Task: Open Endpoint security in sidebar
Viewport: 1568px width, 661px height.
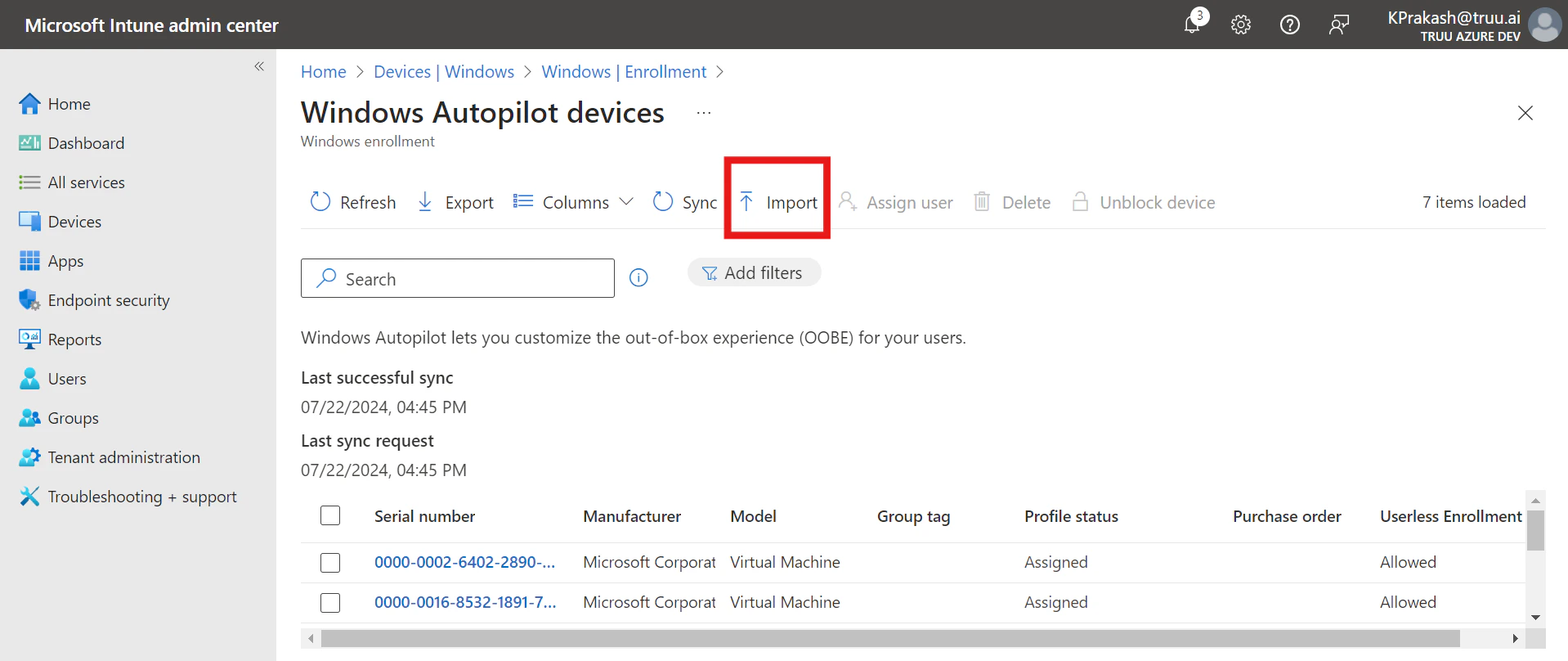Action: pos(108,300)
